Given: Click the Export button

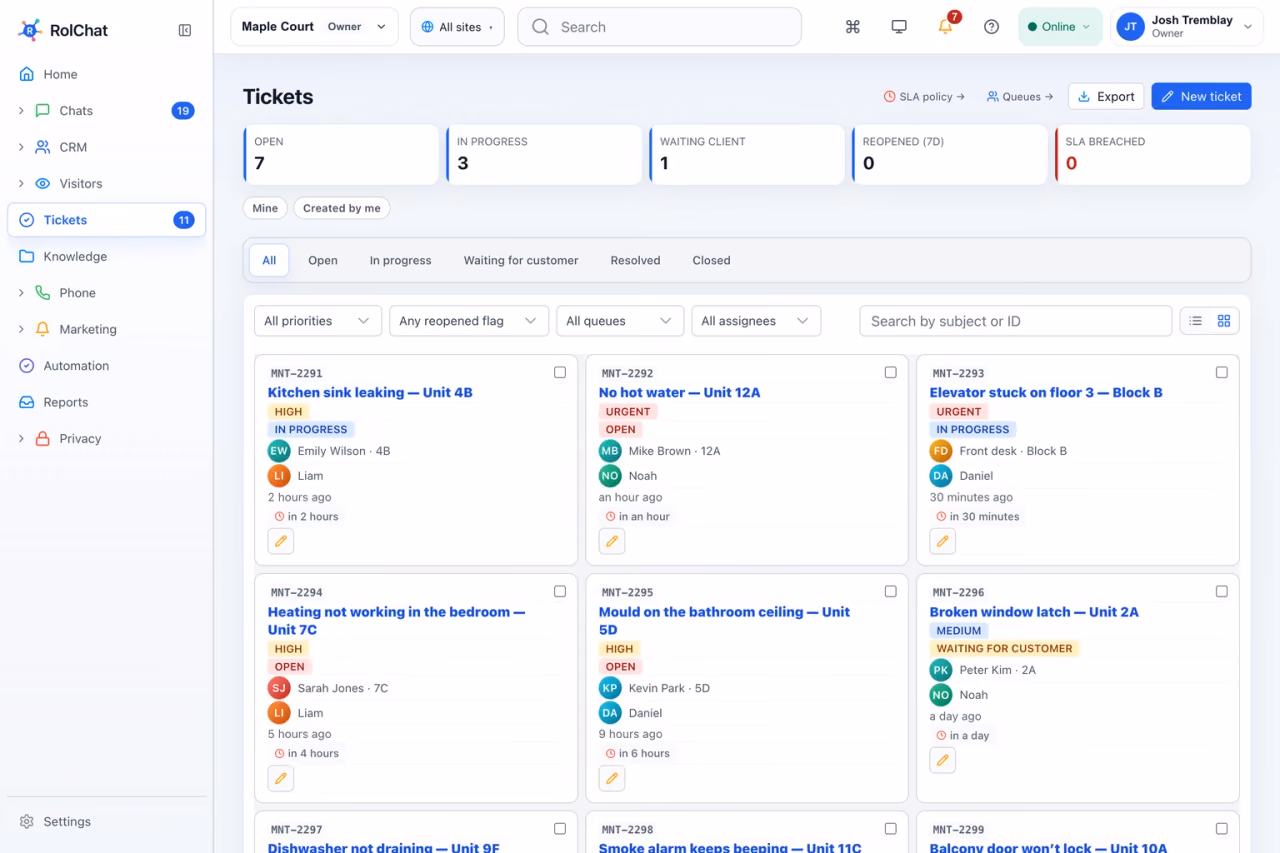Looking at the screenshot, I should point(1106,96).
